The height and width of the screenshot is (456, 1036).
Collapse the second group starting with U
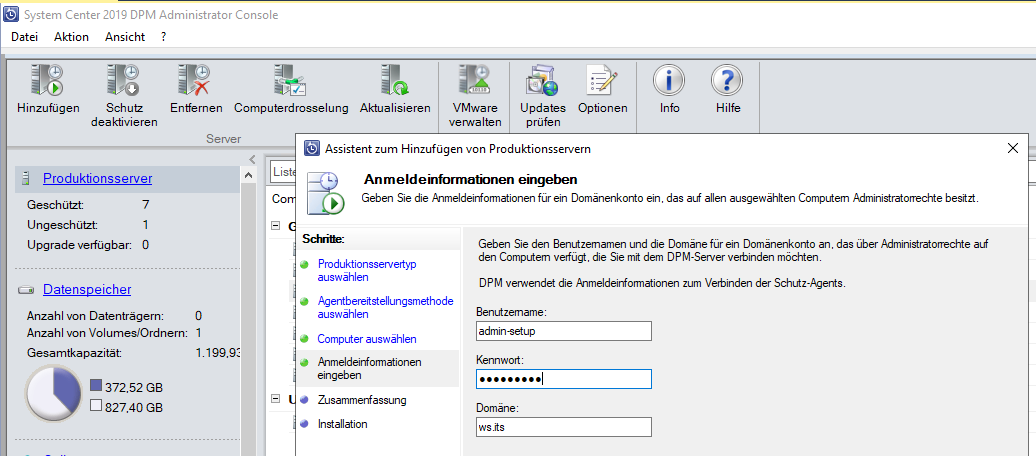tap(276, 399)
